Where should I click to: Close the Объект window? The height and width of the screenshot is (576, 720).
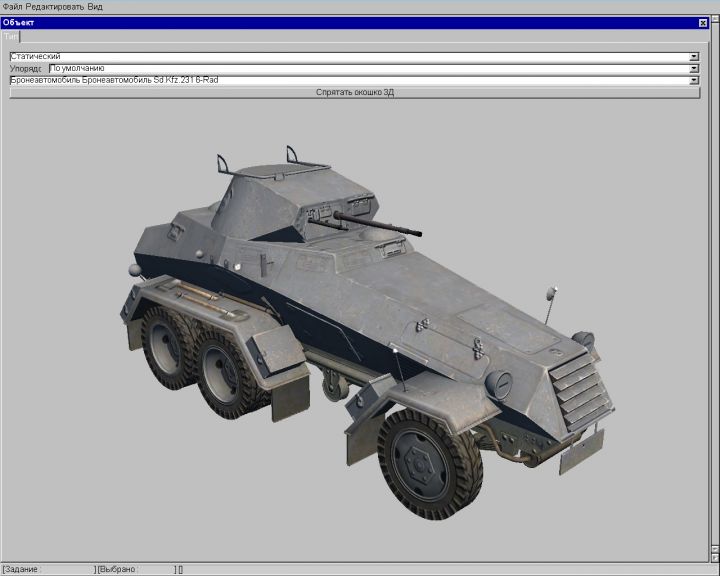click(x=702, y=23)
